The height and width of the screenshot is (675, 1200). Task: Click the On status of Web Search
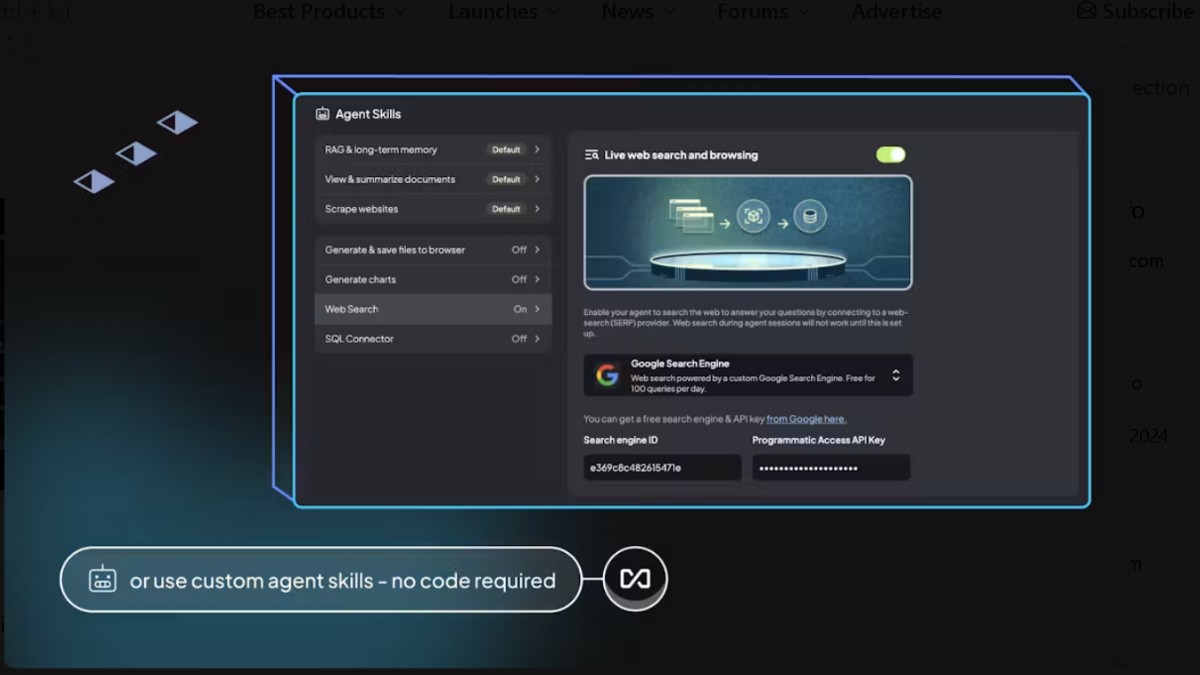click(520, 309)
